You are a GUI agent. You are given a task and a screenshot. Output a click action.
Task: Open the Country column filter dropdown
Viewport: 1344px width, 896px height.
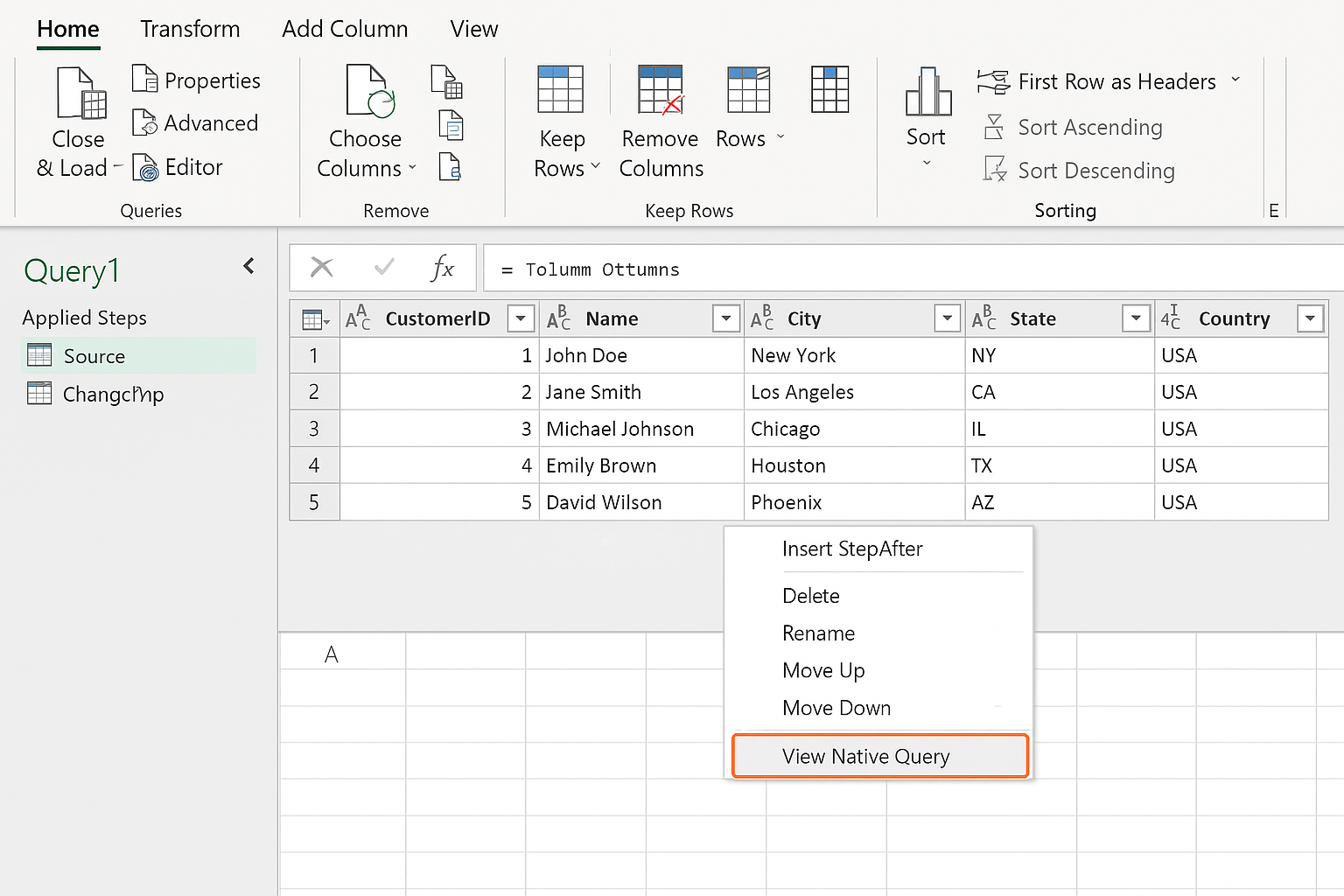[x=1310, y=318]
